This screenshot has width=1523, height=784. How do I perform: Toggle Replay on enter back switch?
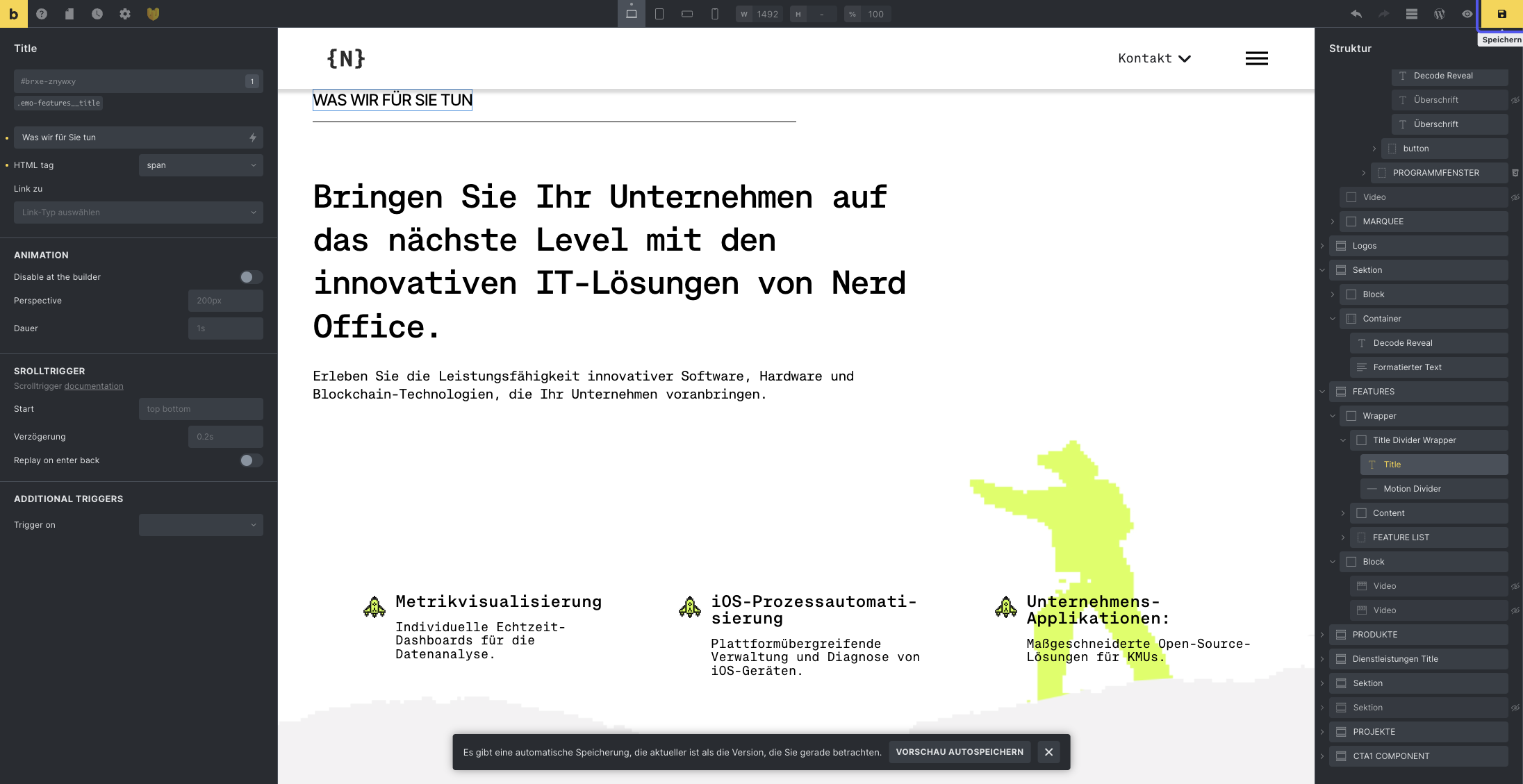click(251, 460)
